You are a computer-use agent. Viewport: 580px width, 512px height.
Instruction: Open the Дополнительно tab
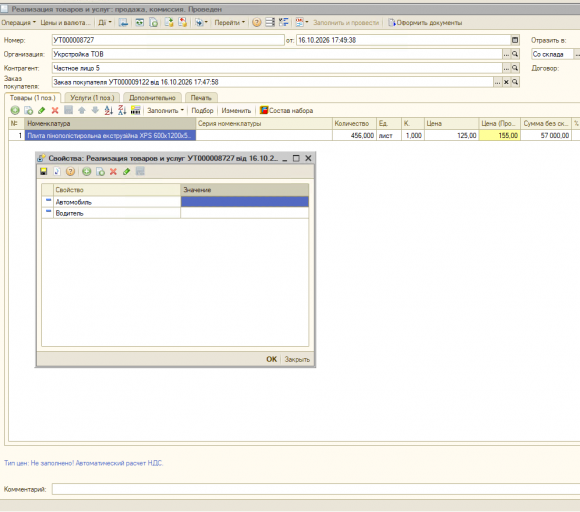click(152, 98)
